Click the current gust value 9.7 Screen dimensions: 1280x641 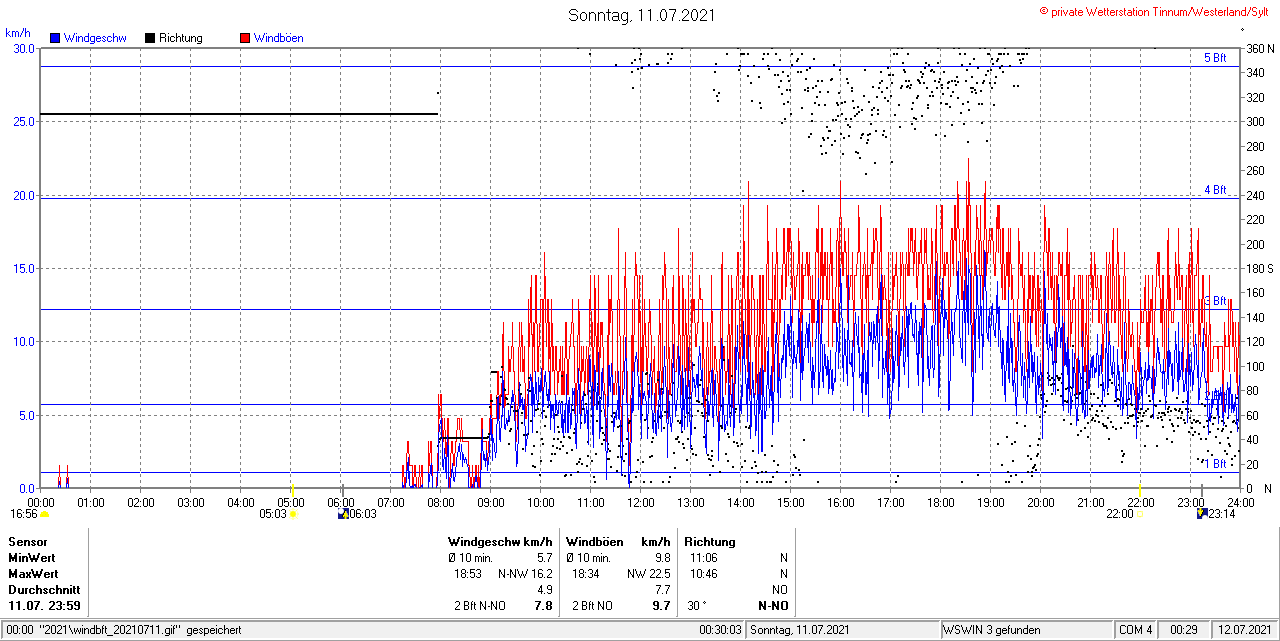click(661, 606)
